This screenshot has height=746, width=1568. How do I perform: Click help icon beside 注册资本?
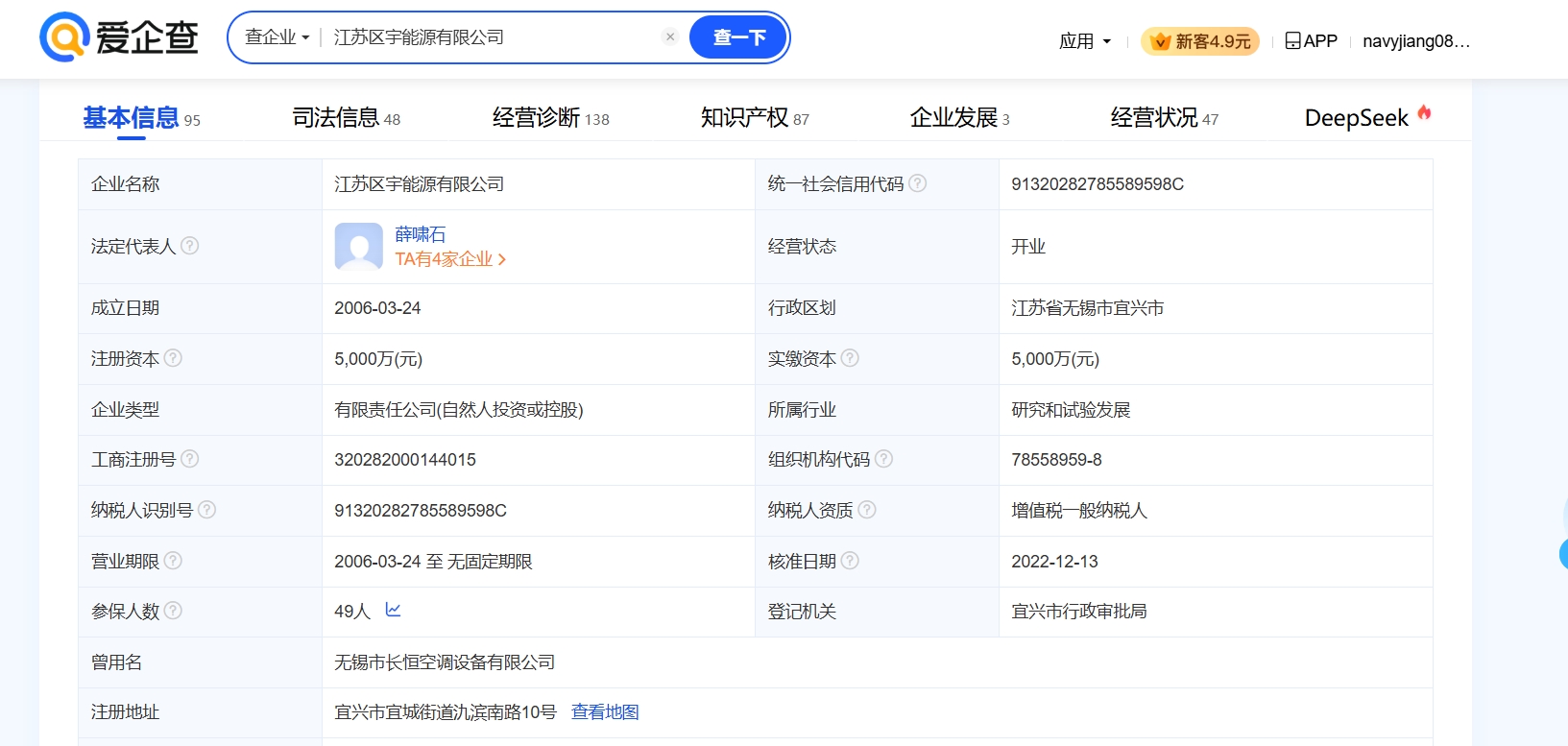click(x=173, y=358)
